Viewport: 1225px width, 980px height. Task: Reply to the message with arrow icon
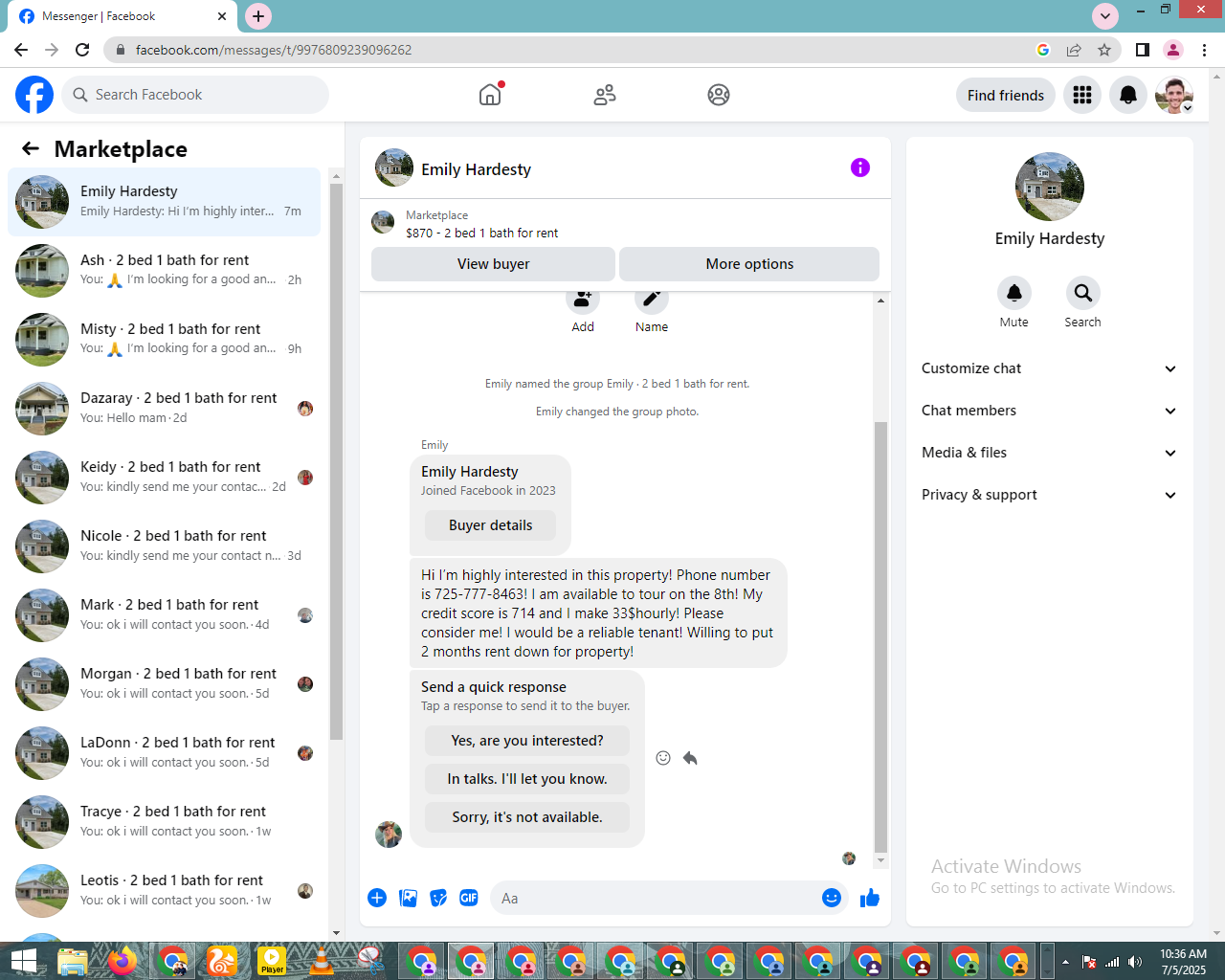[x=690, y=758]
